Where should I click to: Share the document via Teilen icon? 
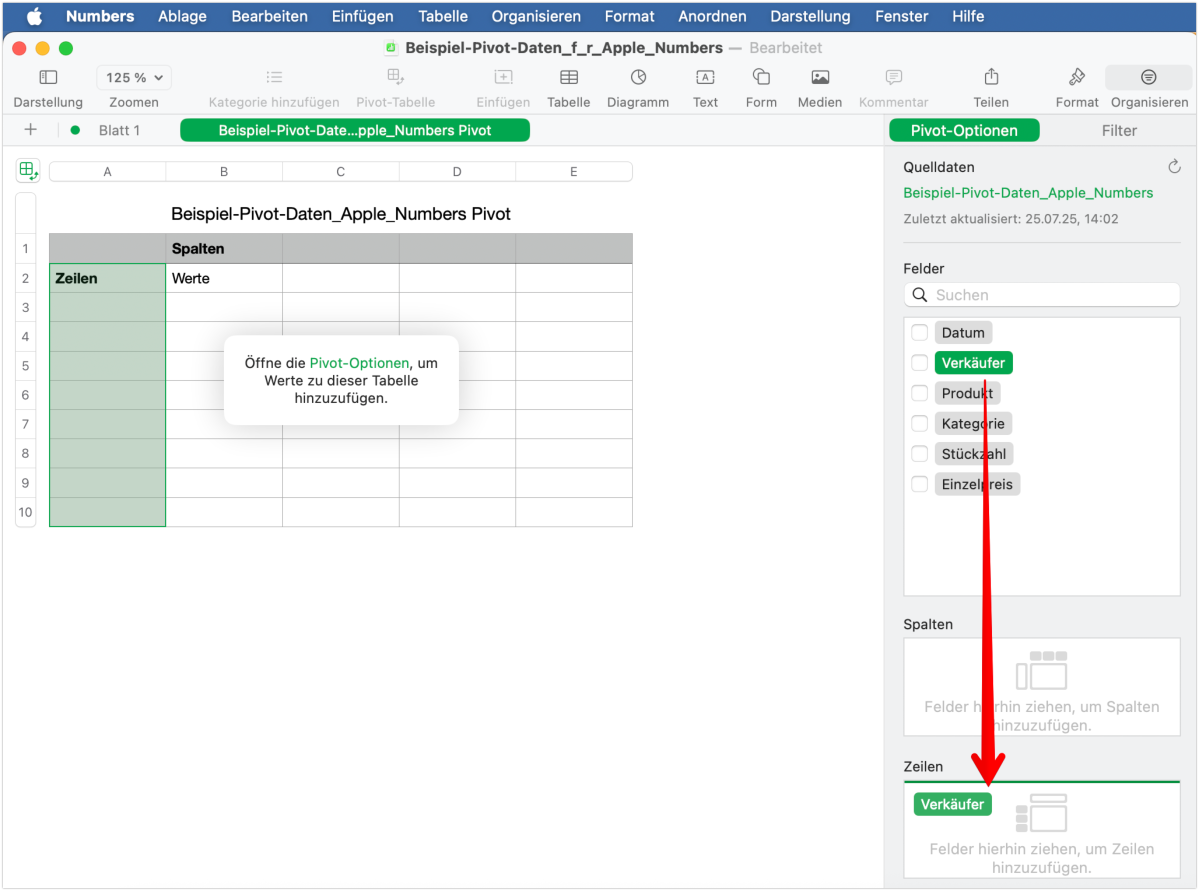991,76
